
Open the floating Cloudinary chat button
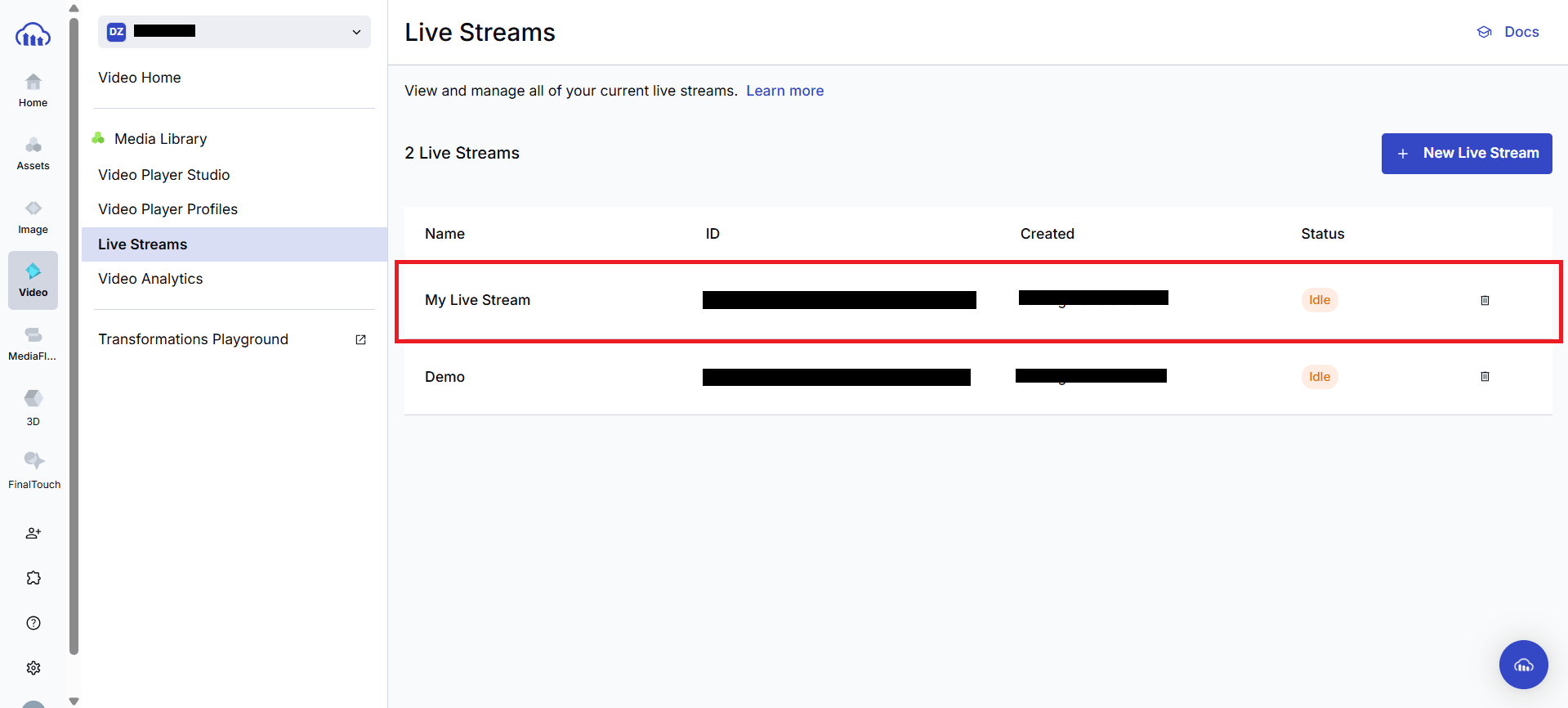[1523, 665]
